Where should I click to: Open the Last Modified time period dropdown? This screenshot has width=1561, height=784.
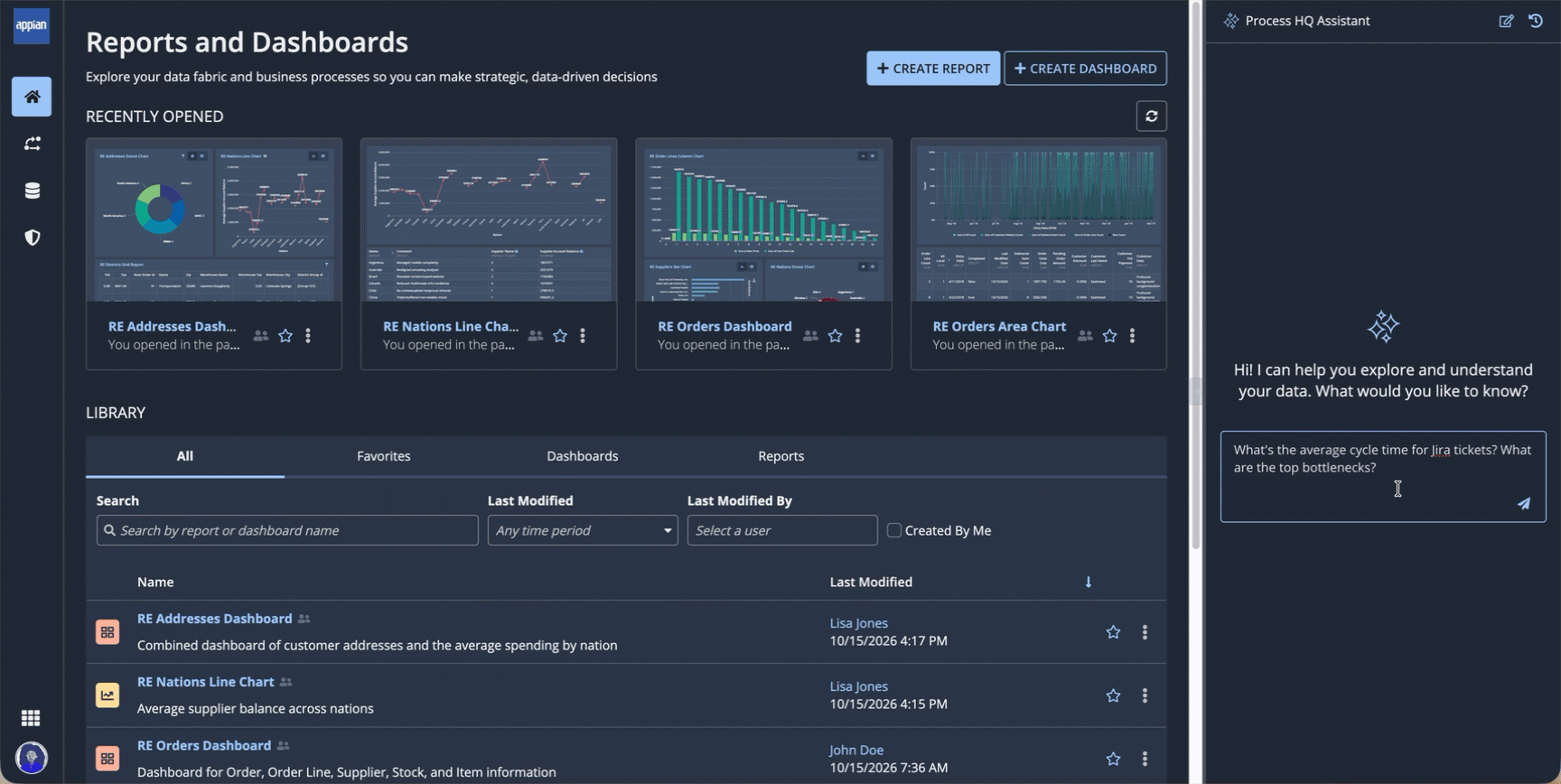(583, 530)
